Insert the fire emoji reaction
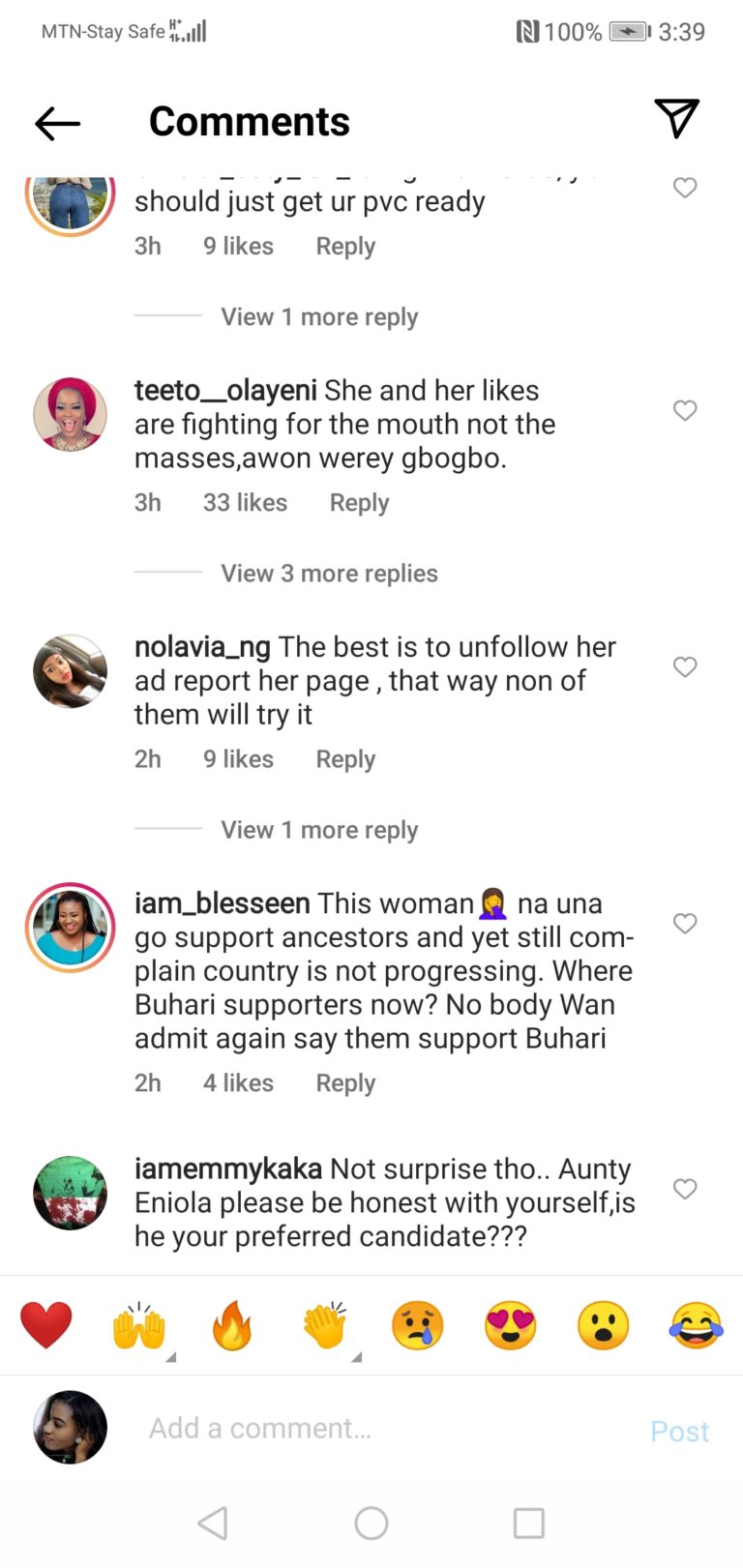The width and height of the screenshot is (743, 1568). coord(232,1325)
